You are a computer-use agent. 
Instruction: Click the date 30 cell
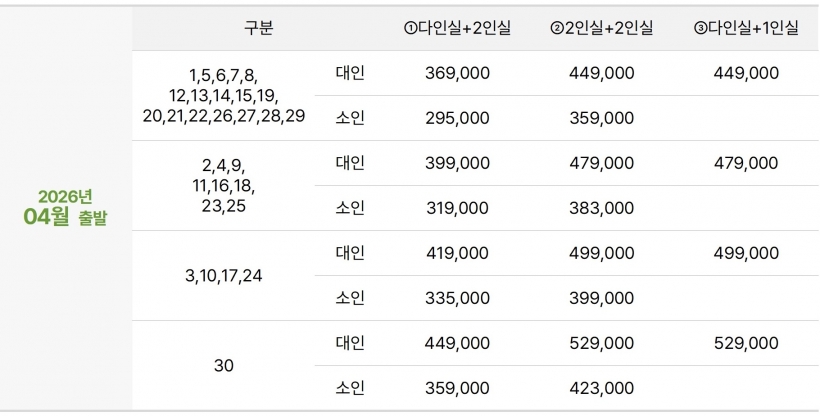(x=224, y=365)
